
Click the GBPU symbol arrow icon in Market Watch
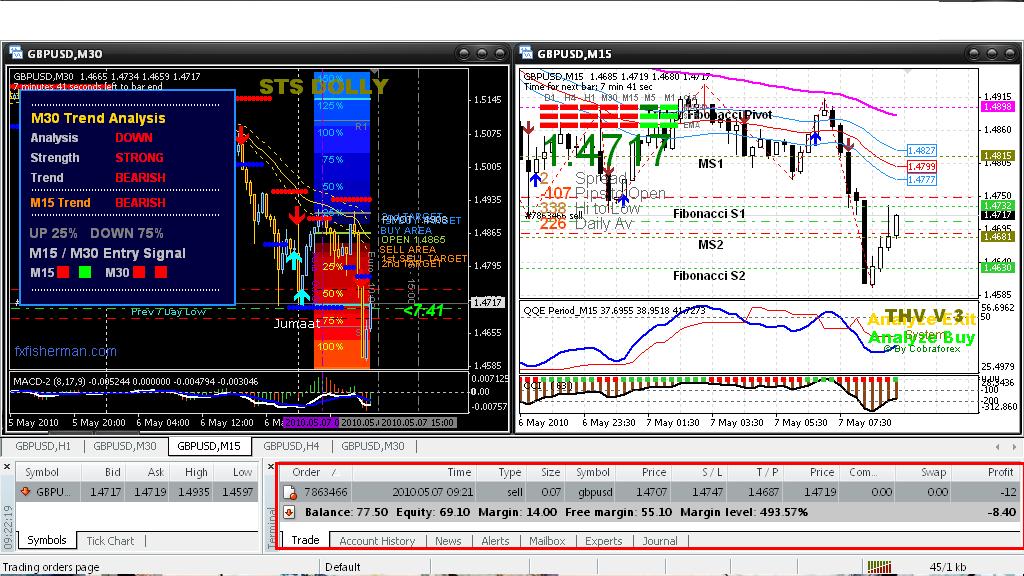tap(25, 492)
